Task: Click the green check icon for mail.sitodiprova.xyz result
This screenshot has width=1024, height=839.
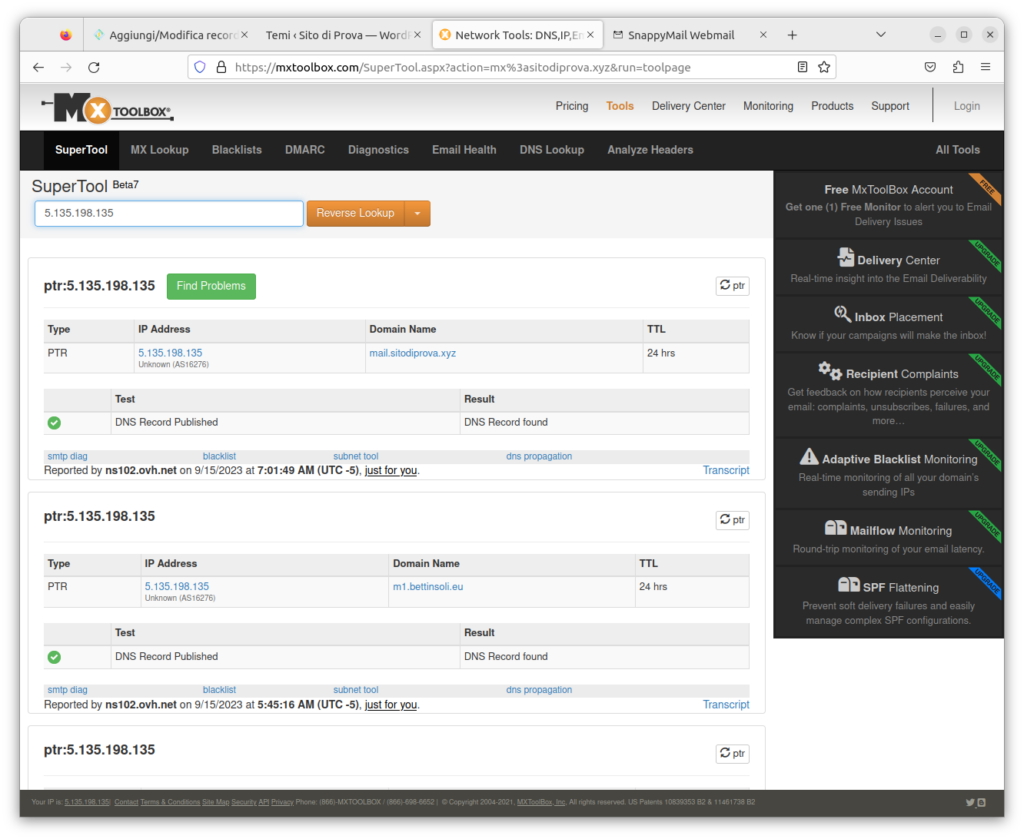Action: point(54,423)
